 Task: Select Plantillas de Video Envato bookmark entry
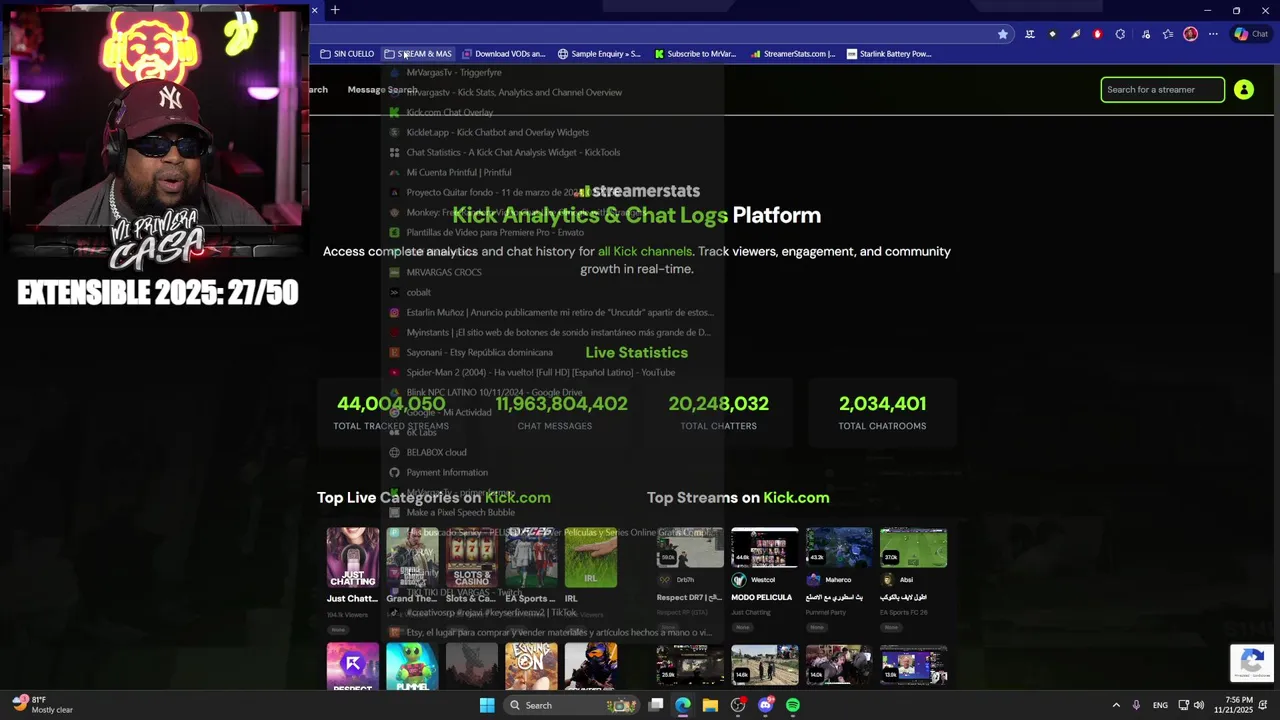(x=552, y=232)
